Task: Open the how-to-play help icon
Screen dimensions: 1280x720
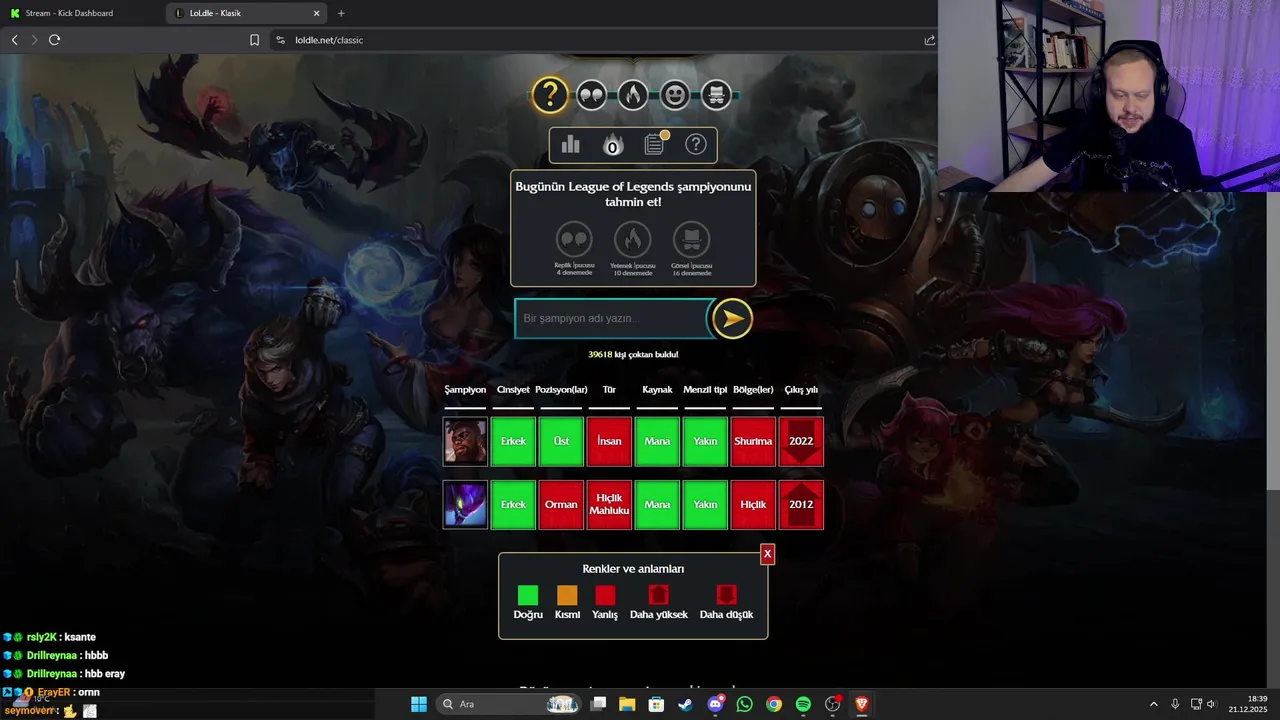Action: point(696,145)
